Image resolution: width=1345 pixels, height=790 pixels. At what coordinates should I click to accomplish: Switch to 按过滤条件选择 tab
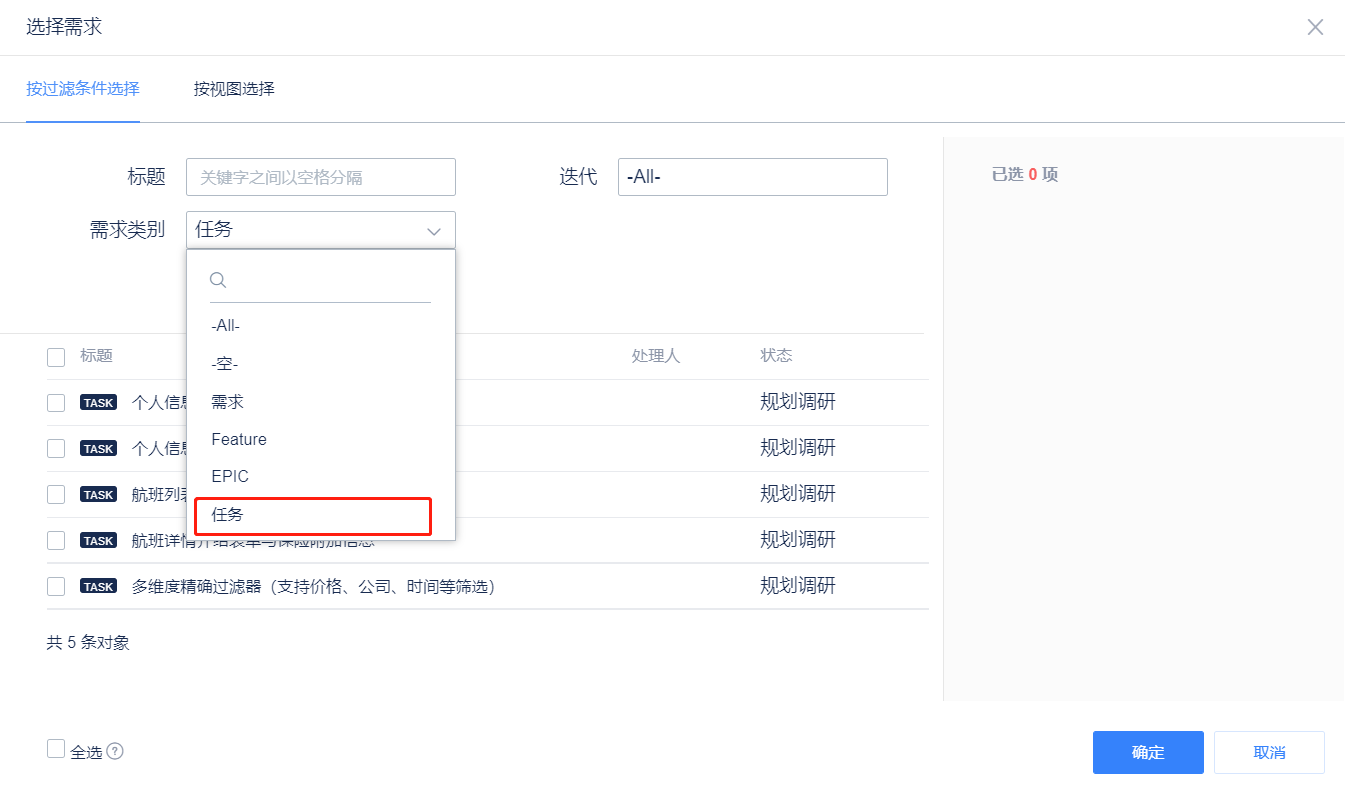pos(83,89)
